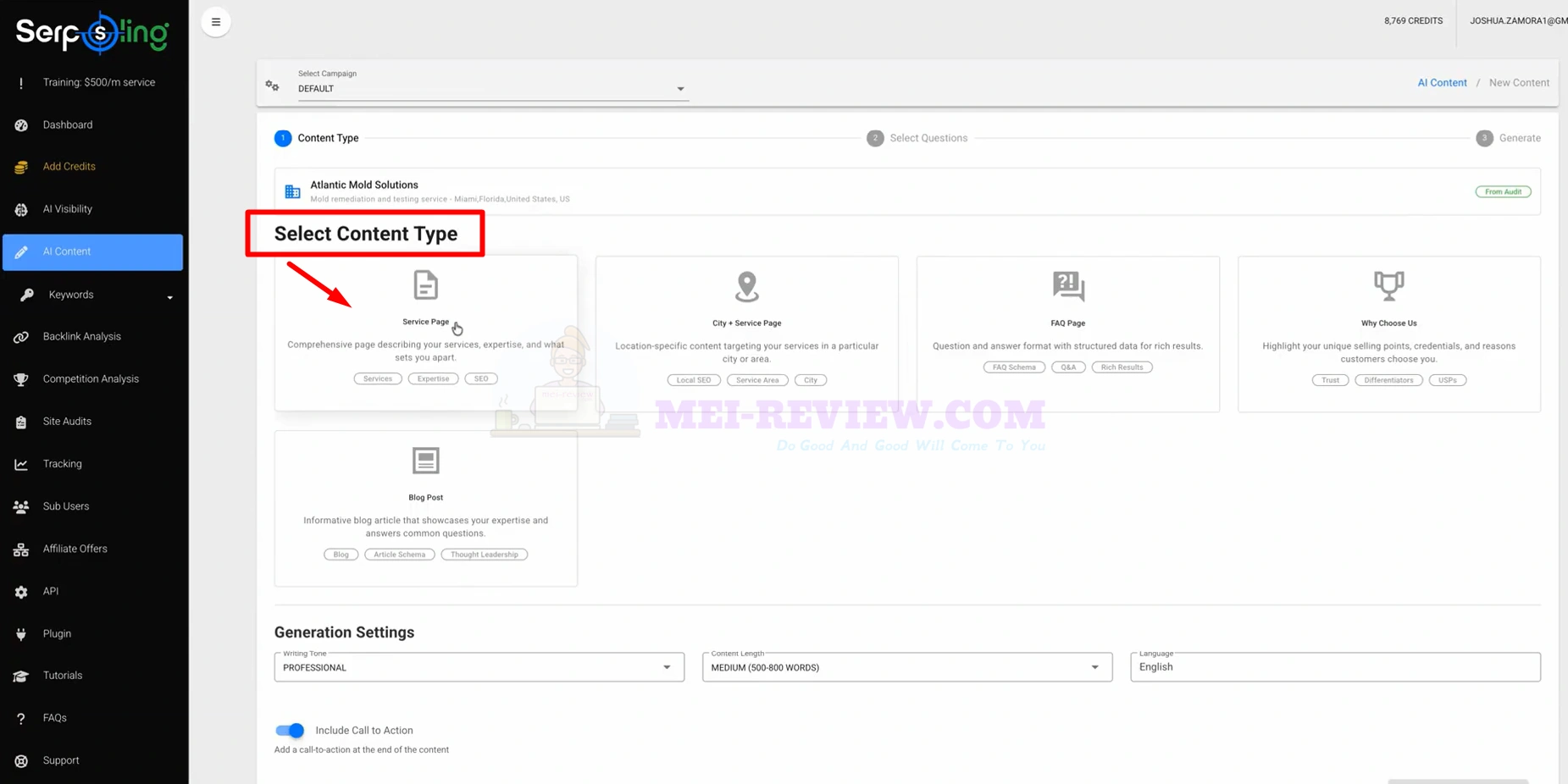The image size is (1568, 784).
Task: Open the Select Campaign dropdown
Action: click(x=492, y=88)
